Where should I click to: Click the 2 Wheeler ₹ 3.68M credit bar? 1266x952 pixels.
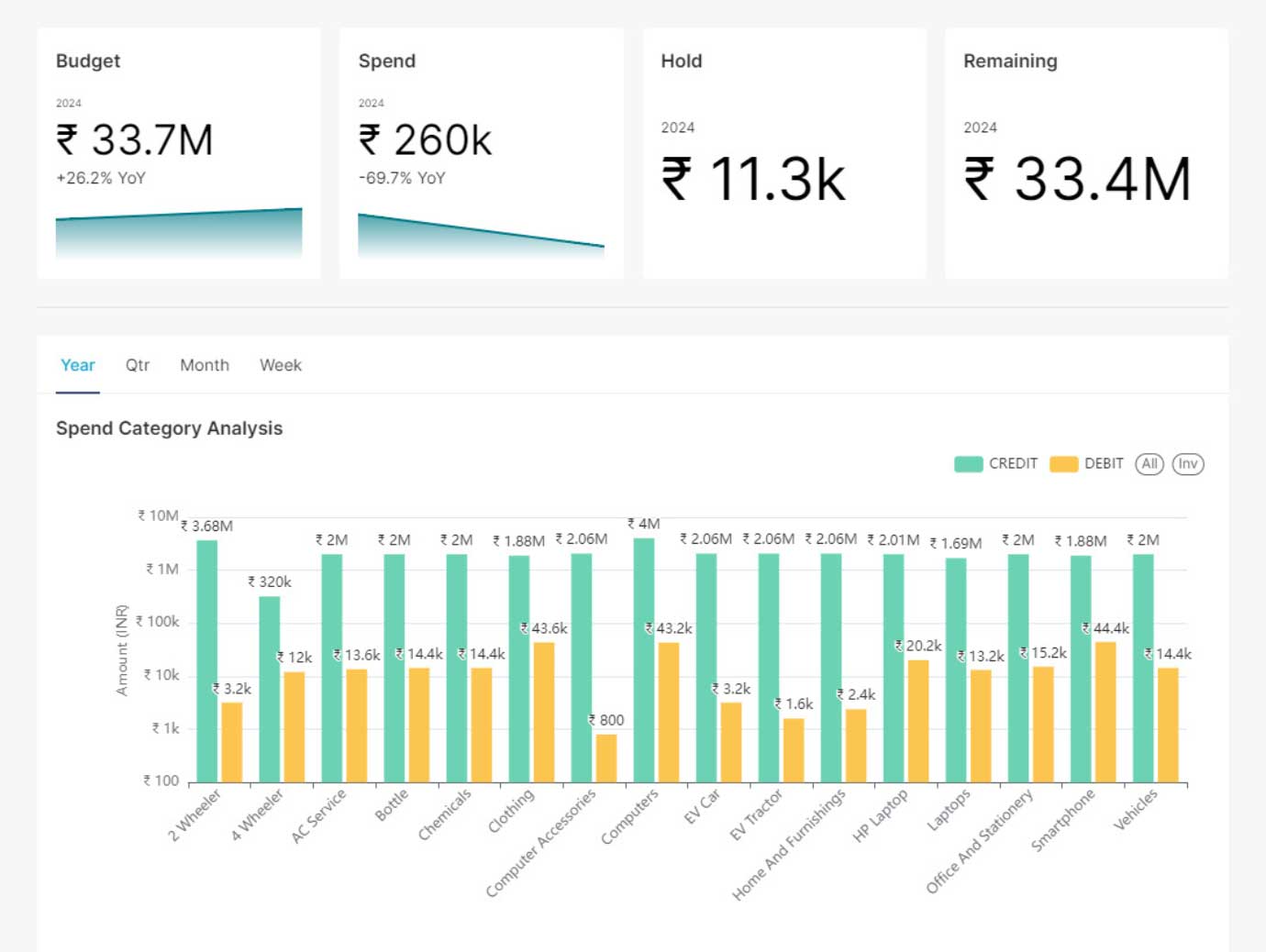tap(207, 660)
